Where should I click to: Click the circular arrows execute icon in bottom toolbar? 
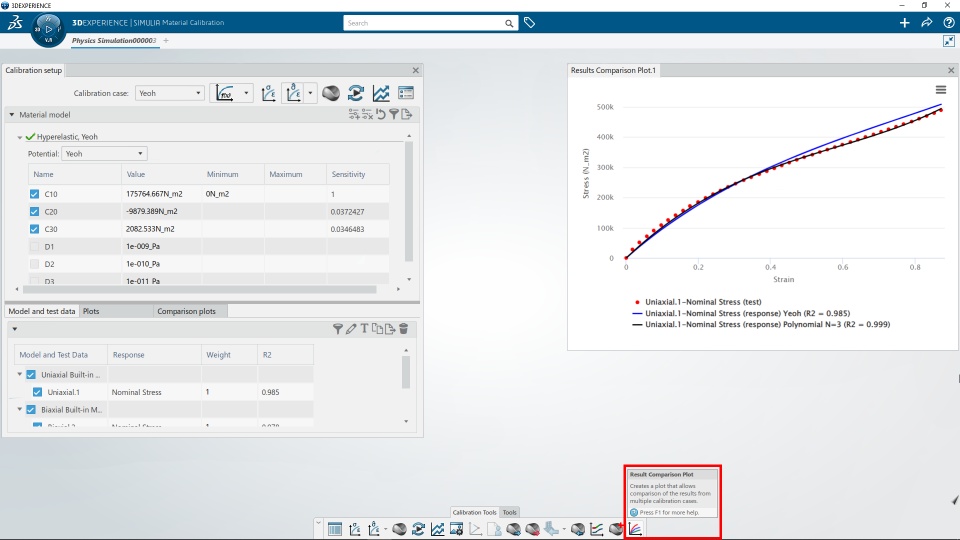(x=419, y=529)
